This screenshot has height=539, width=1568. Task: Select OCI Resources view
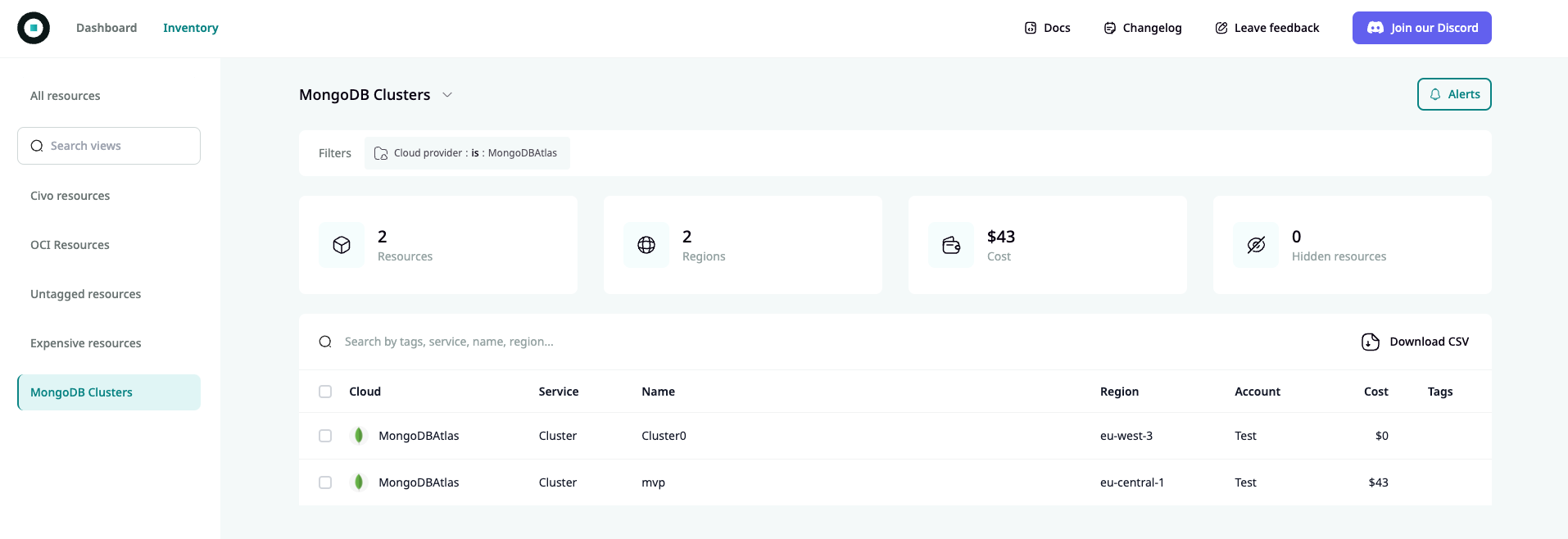109,245
